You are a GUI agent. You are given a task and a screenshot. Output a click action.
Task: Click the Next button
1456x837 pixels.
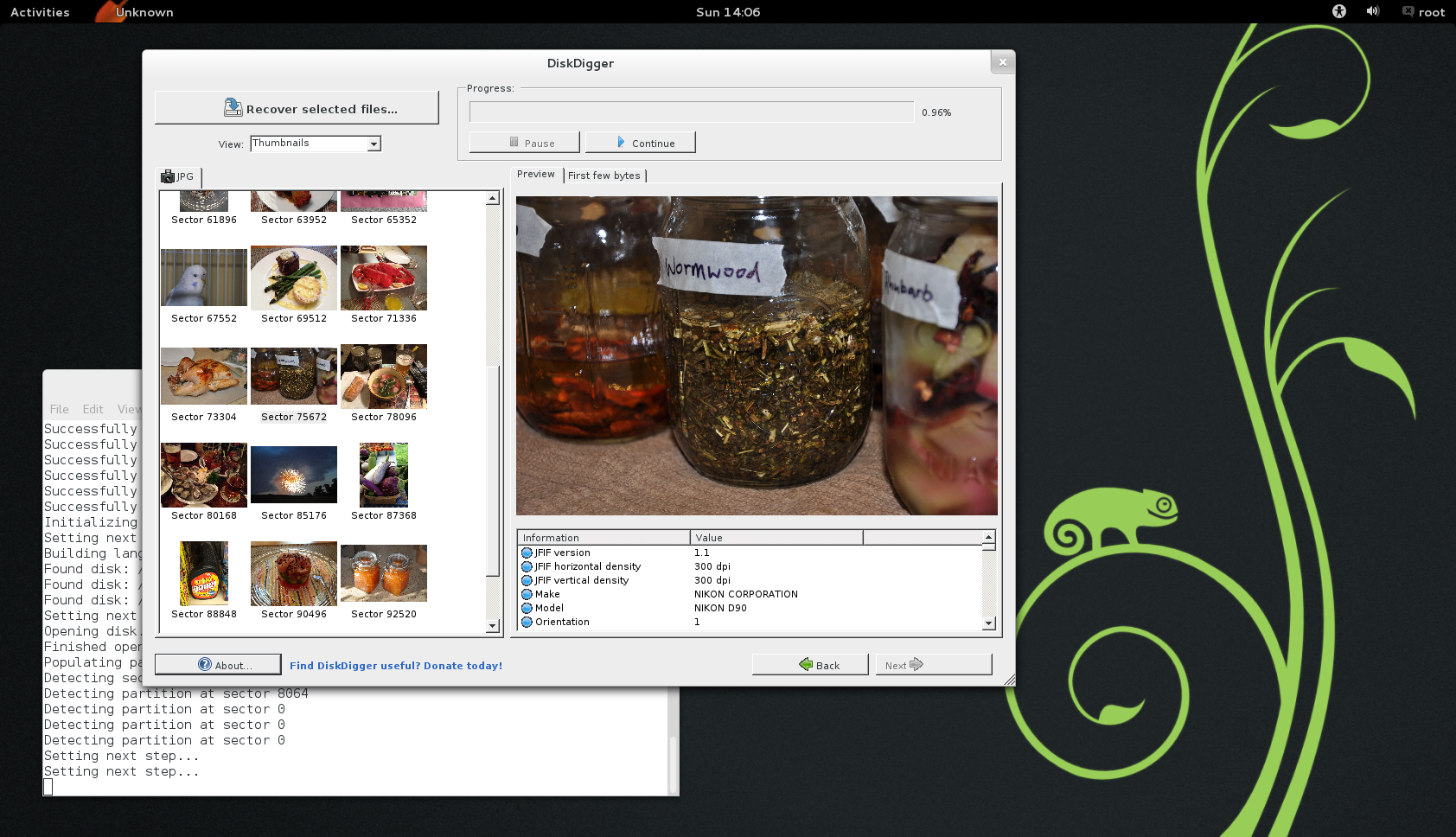point(933,664)
